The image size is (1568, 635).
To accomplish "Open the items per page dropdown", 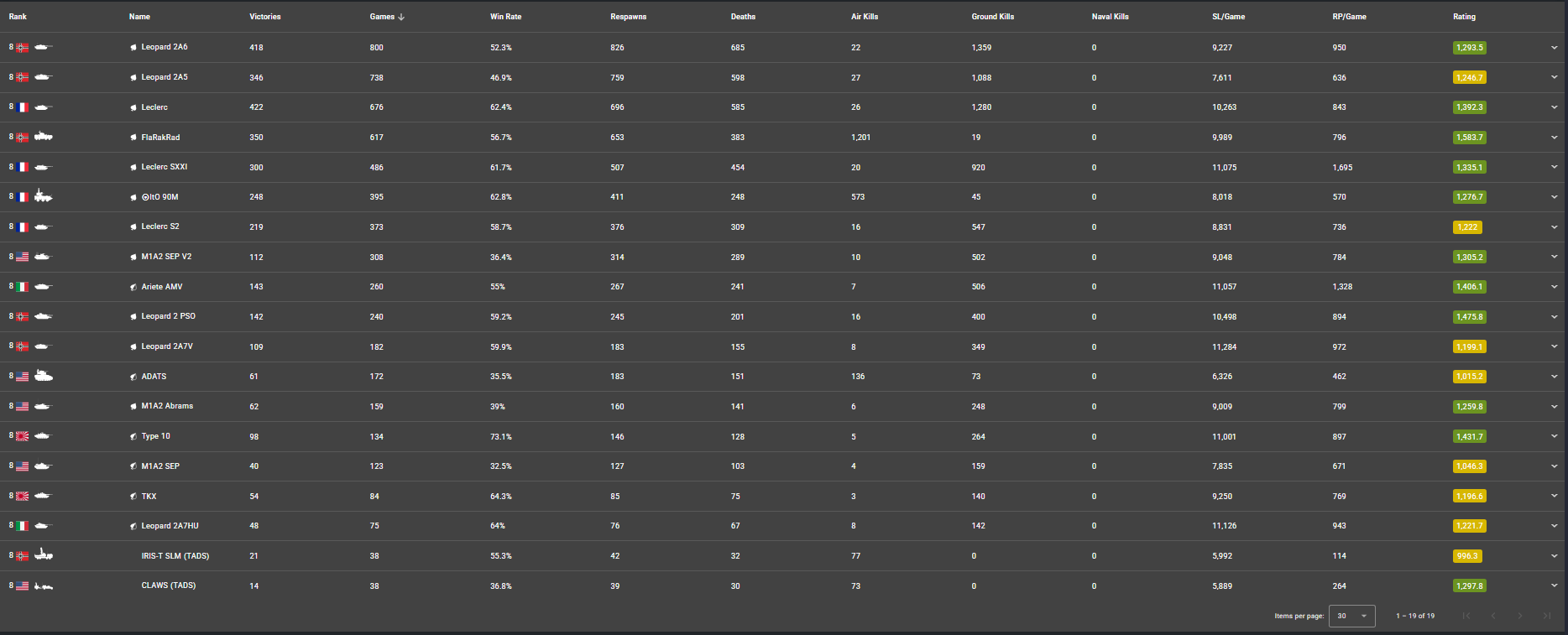I will 1352,616.
